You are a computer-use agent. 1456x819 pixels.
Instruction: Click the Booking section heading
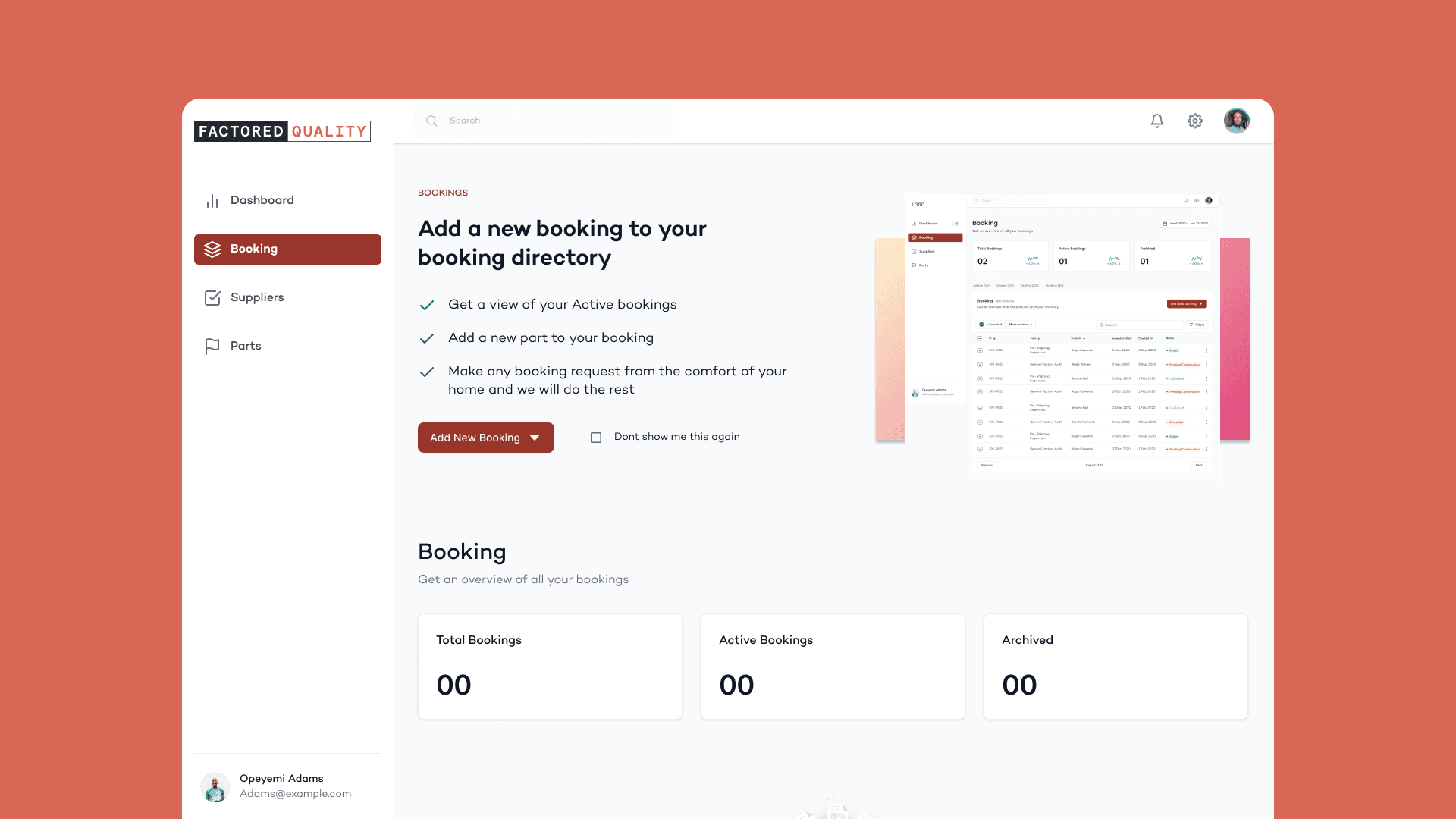coord(462,552)
